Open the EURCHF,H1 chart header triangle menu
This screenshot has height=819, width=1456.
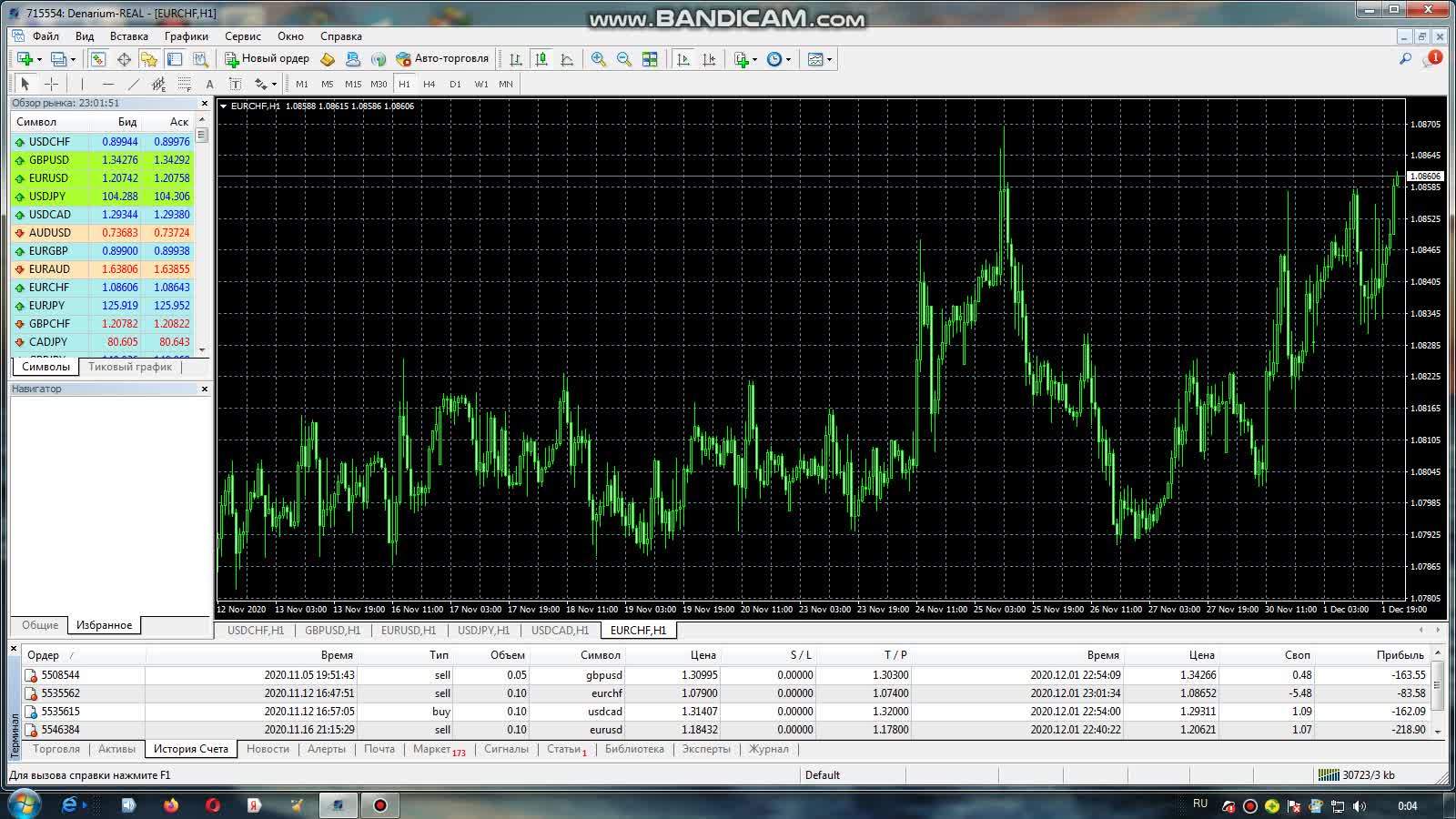pos(224,106)
